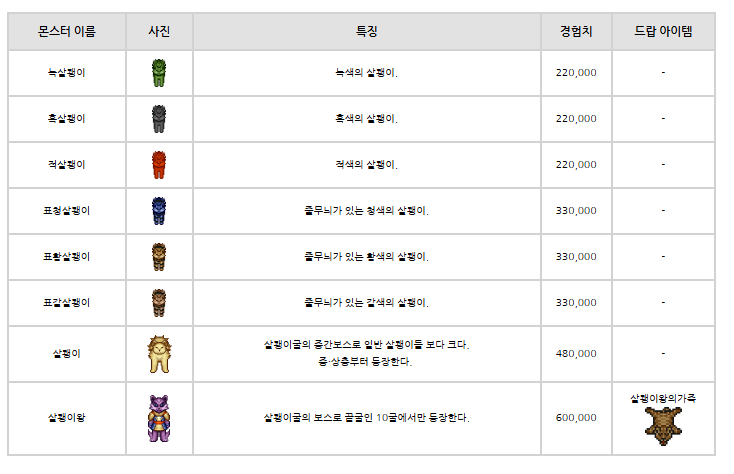The height and width of the screenshot is (474, 734).
Task: Click the 몬스터 이름 column header
Action: [67, 31]
